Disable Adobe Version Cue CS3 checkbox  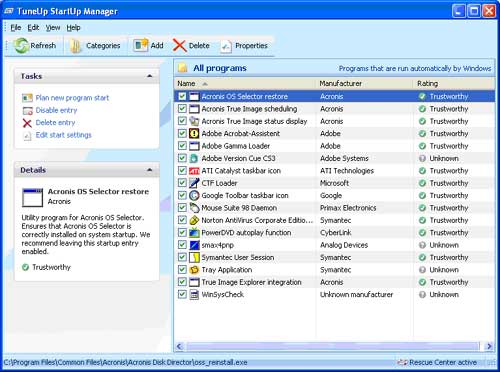(x=182, y=158)
